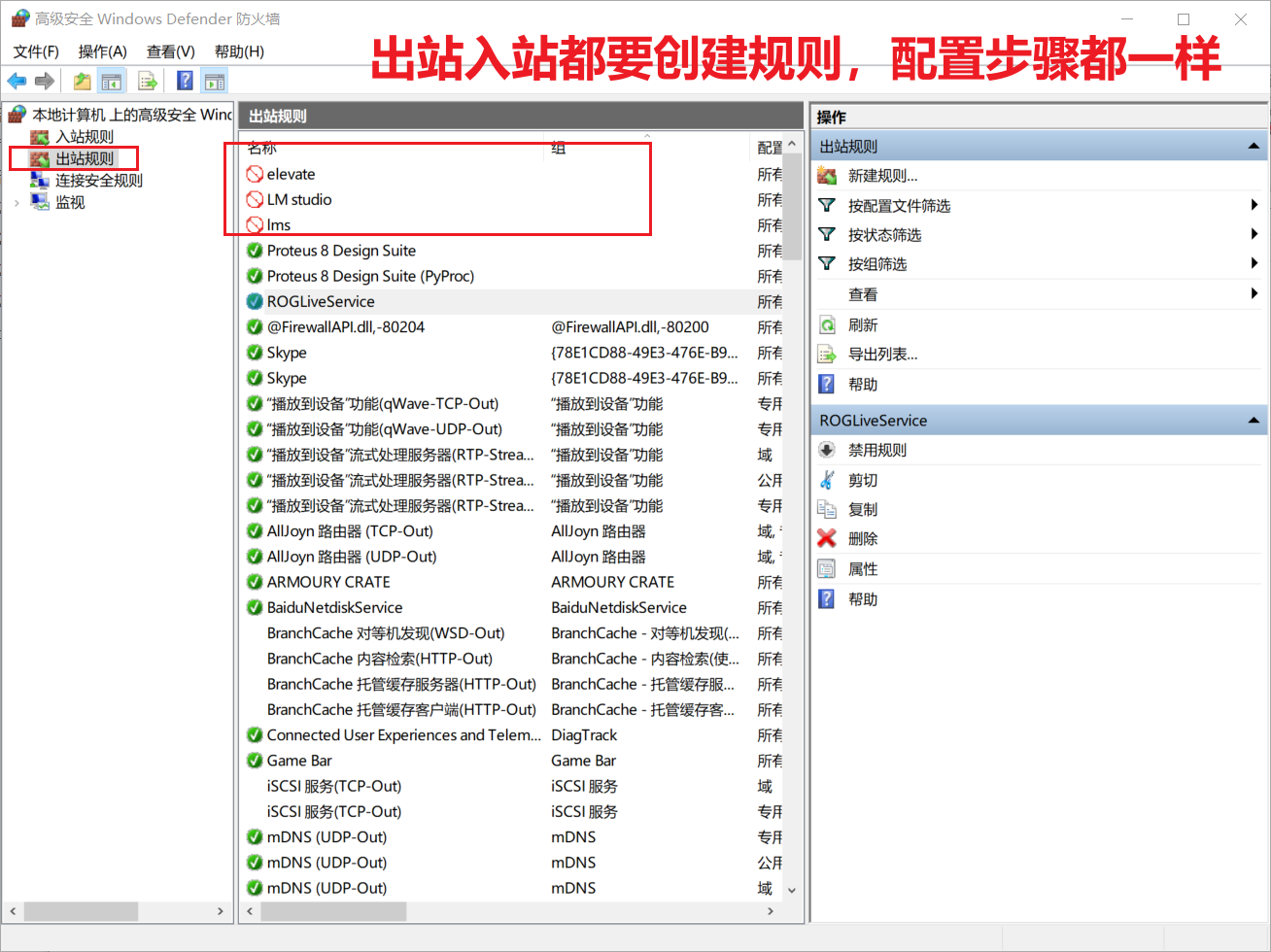This screenshot has height=952, width=1271.
Task: Select the 连接安全规则 tree node
Action: click(x=98, y=181)
